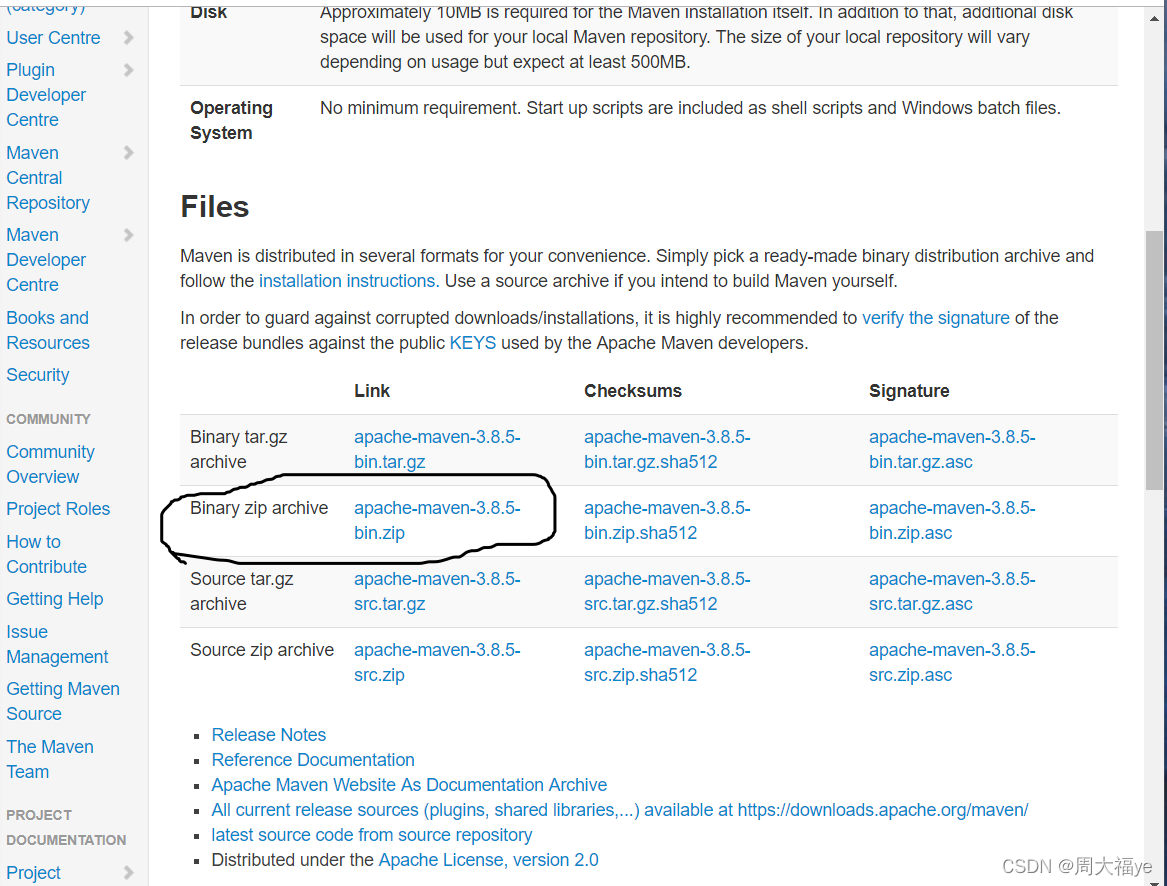
Task: Open User Centre sidebar link
Action: tap(54, 38)
